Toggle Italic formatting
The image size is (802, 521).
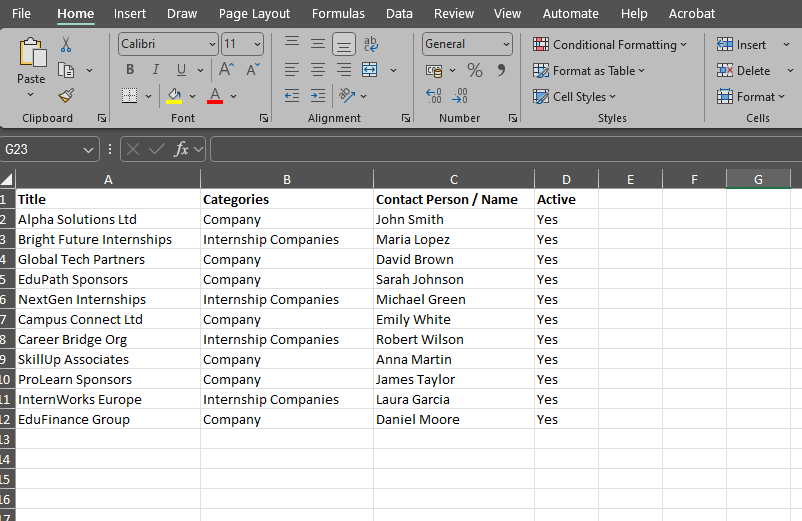pyautogui.click(x=155, y=70)
